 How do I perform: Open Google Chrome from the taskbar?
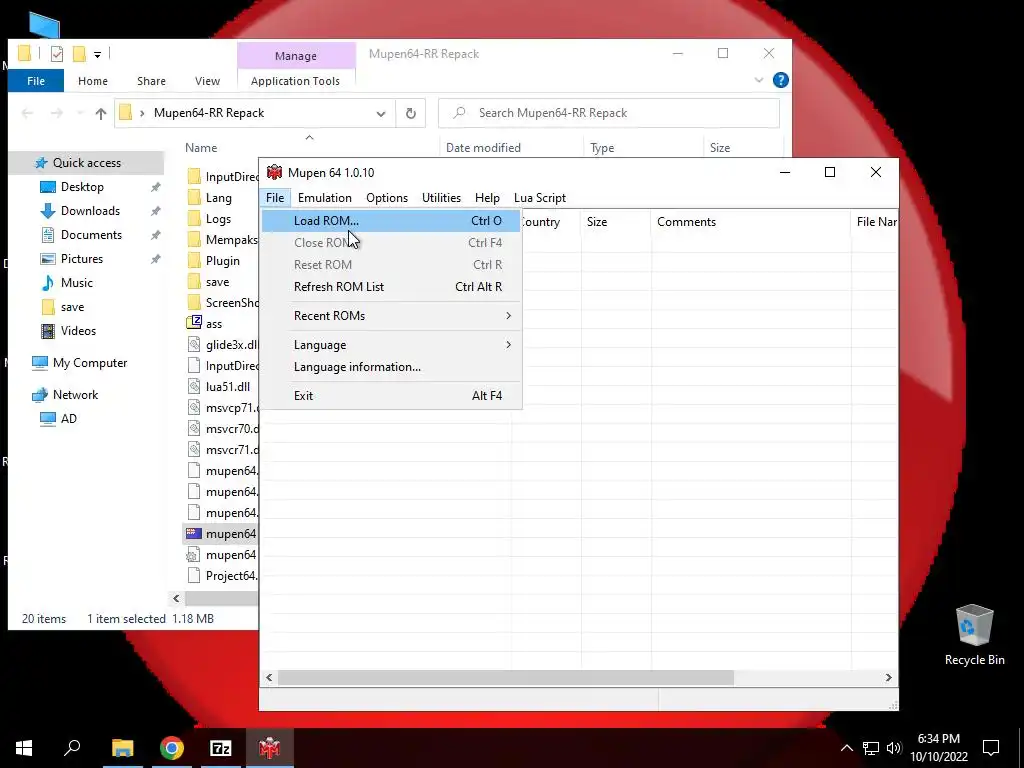pos(172,748)
